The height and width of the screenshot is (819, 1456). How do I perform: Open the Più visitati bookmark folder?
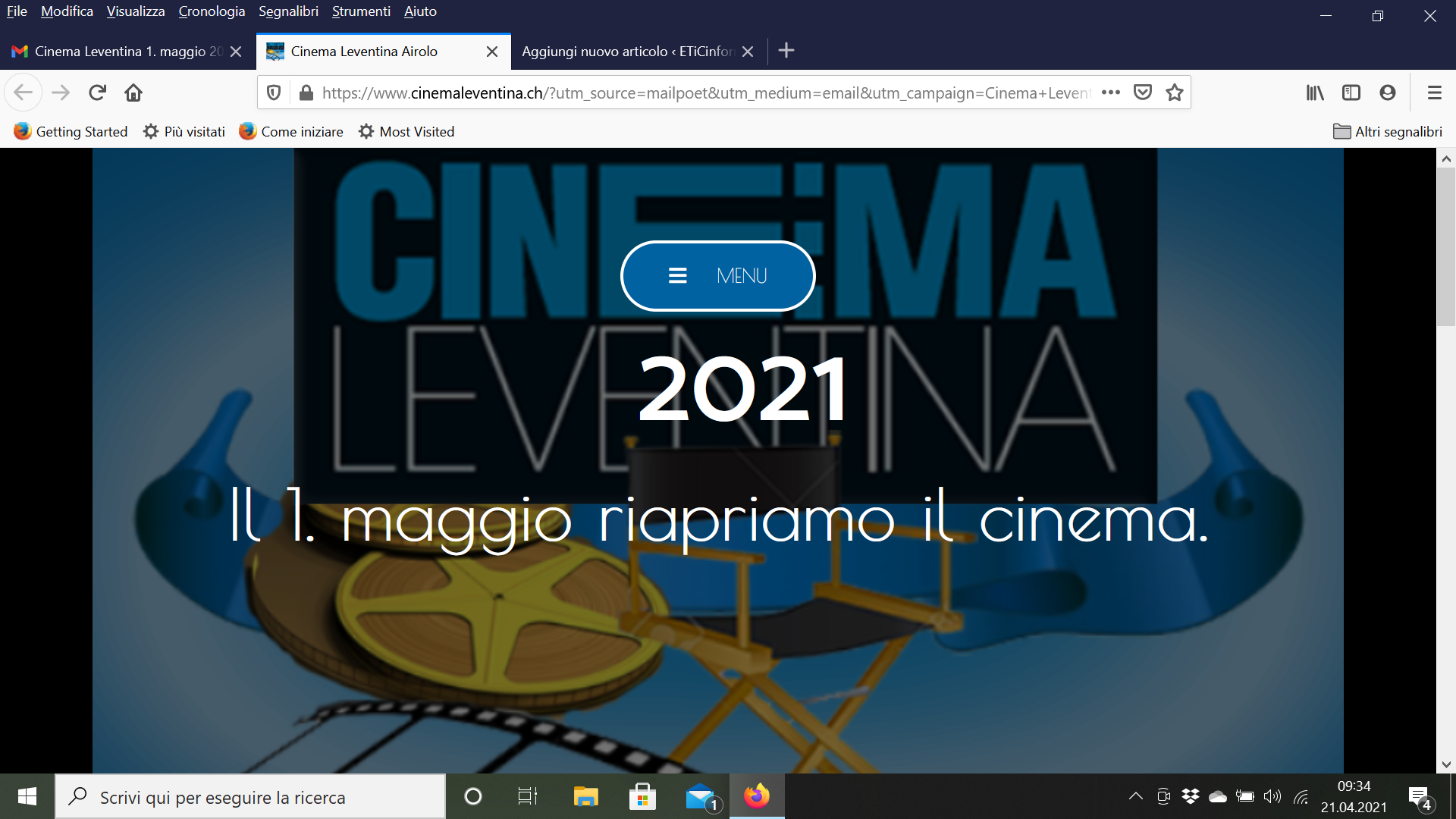pos(184,131)
